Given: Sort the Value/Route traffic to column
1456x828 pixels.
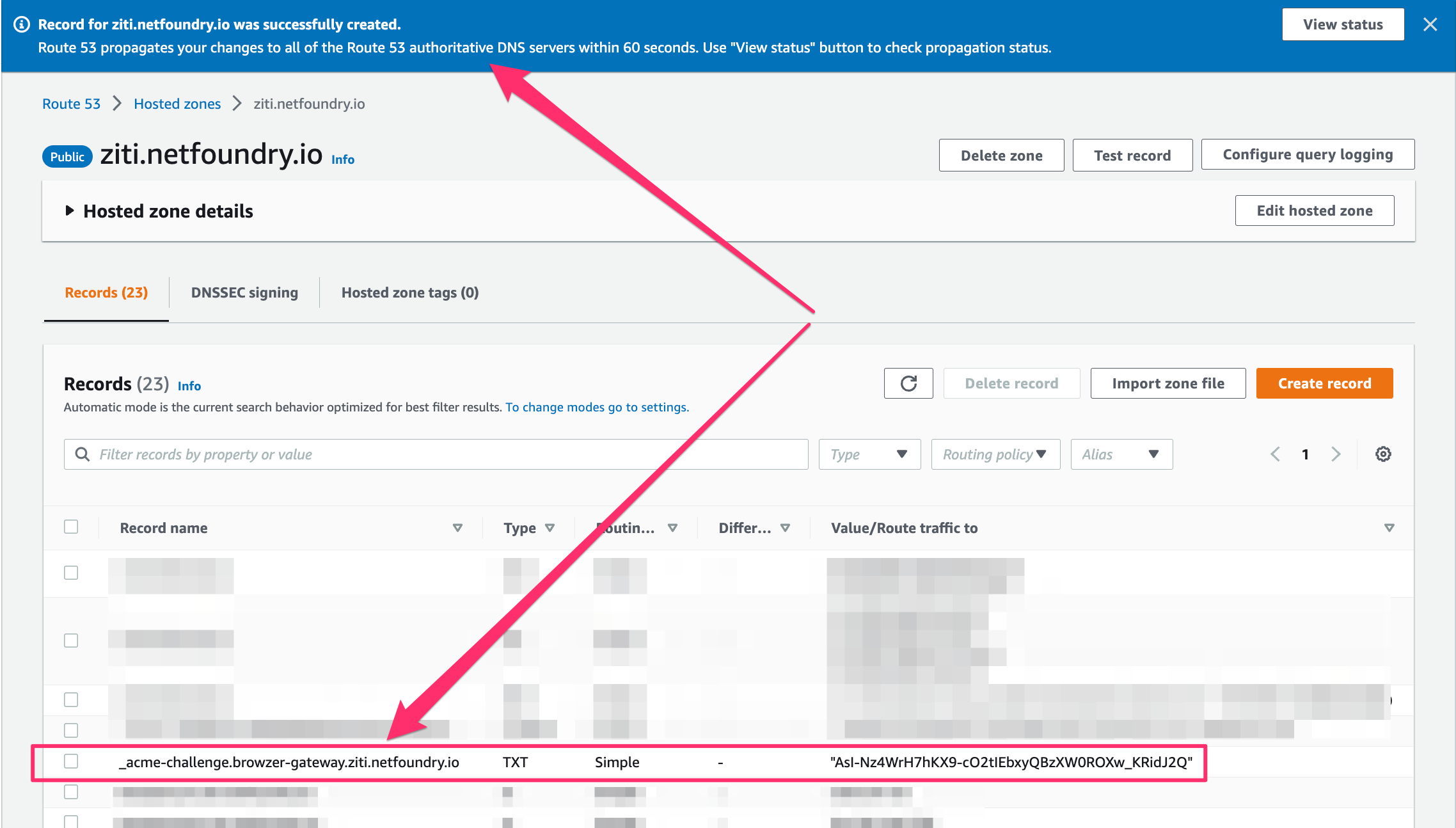Looking at the screenshot, I should tap(1389, 528).
